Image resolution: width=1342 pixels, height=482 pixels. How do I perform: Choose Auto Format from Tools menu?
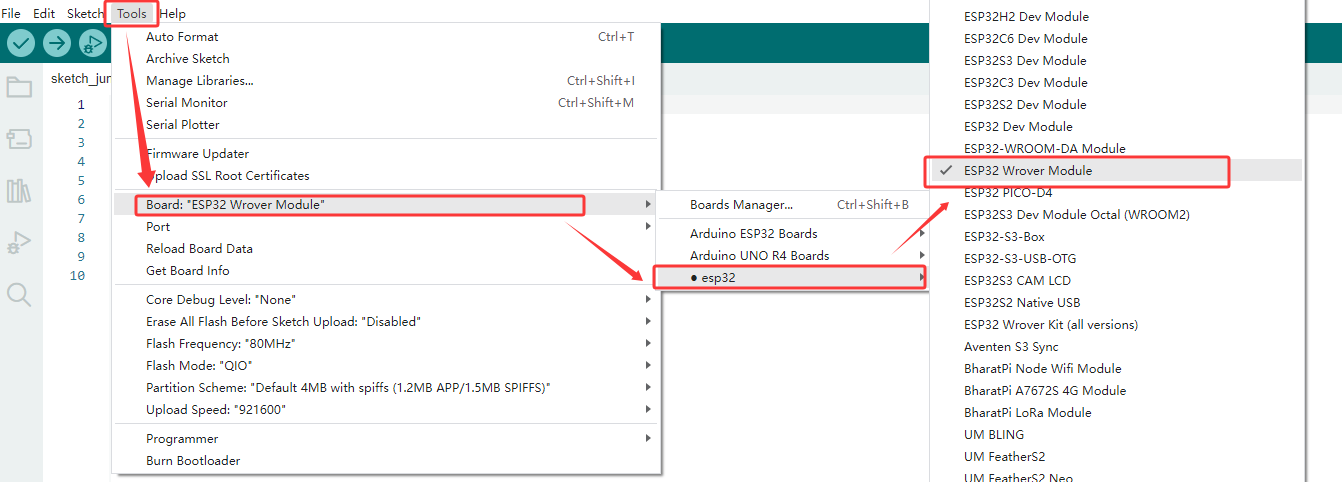pos(386,37)
